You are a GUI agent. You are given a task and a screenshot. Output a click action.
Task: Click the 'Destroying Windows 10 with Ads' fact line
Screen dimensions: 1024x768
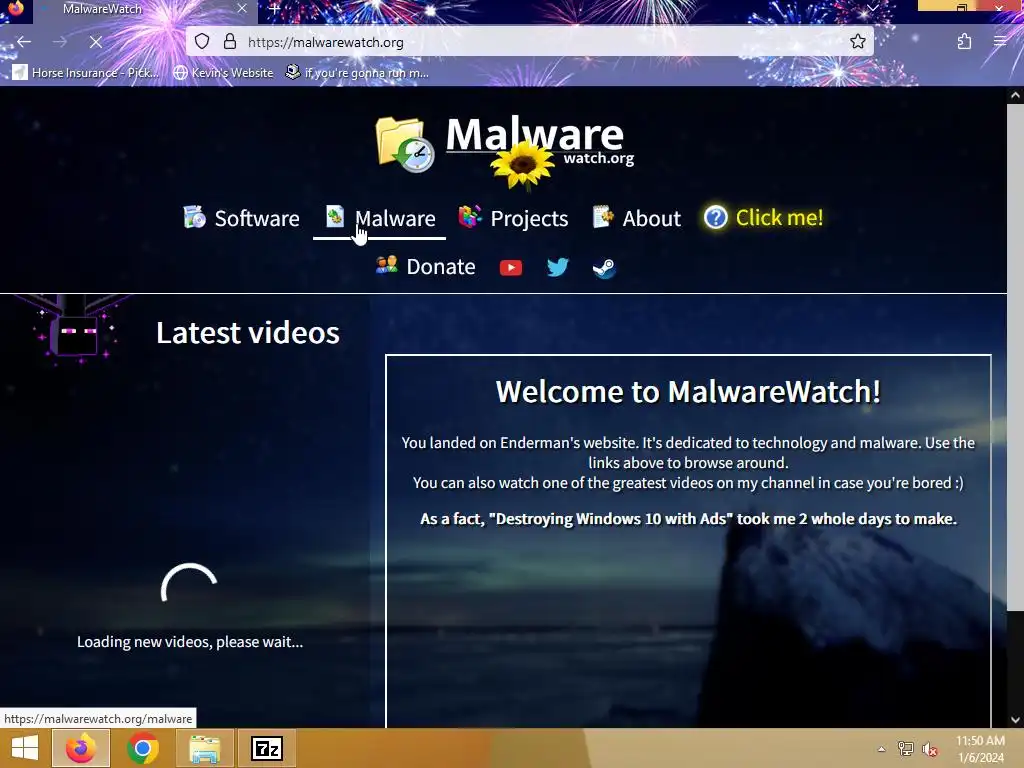688,519
